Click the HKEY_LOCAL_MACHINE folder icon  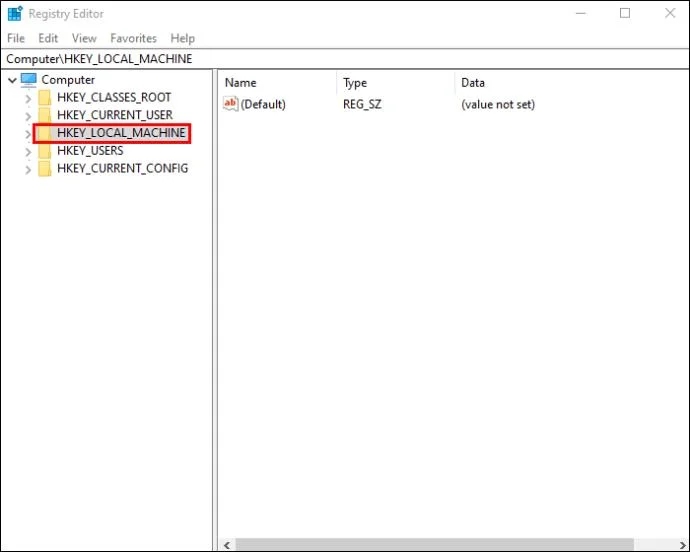44,133
